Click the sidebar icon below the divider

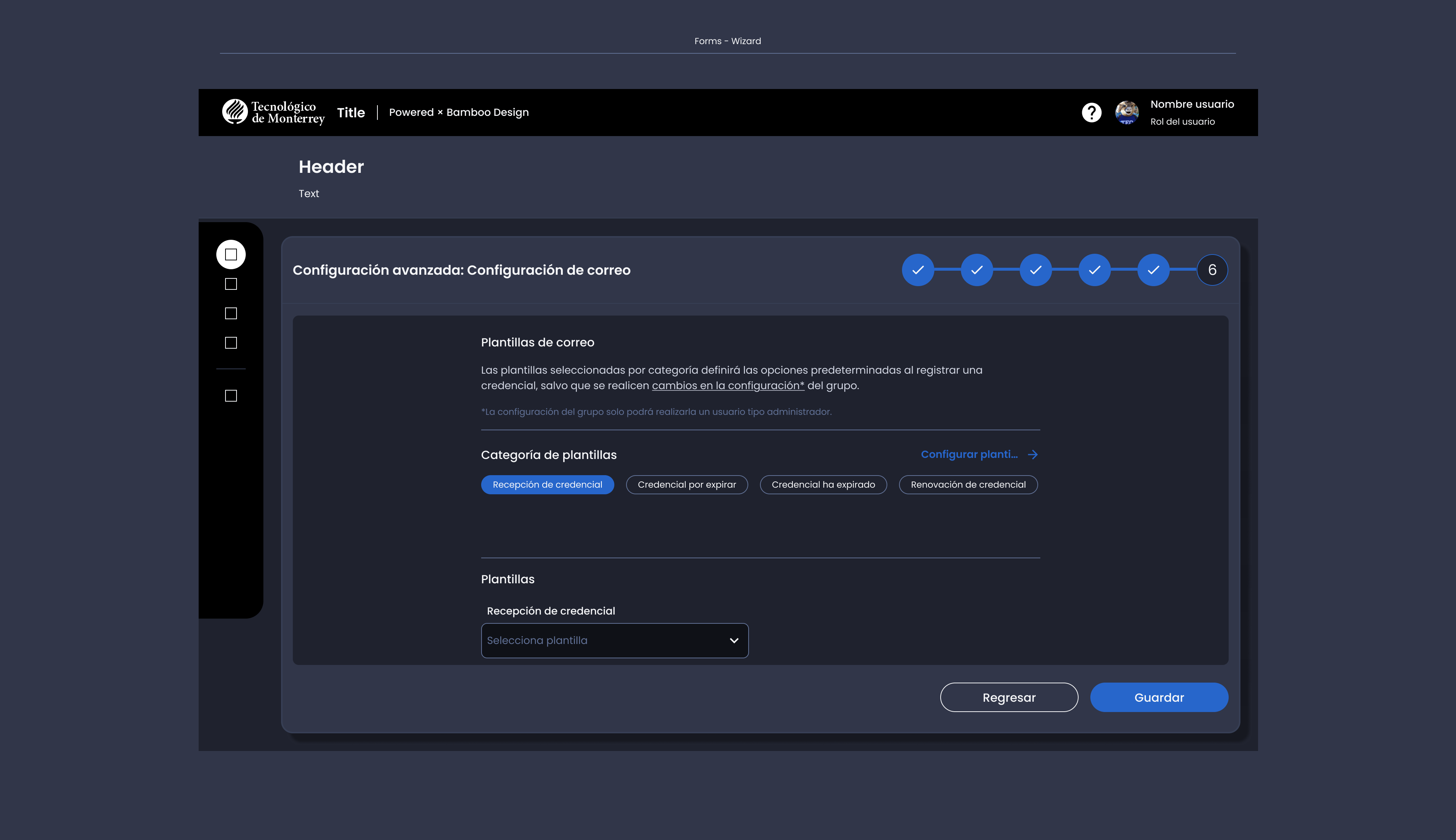coord(231,396)
